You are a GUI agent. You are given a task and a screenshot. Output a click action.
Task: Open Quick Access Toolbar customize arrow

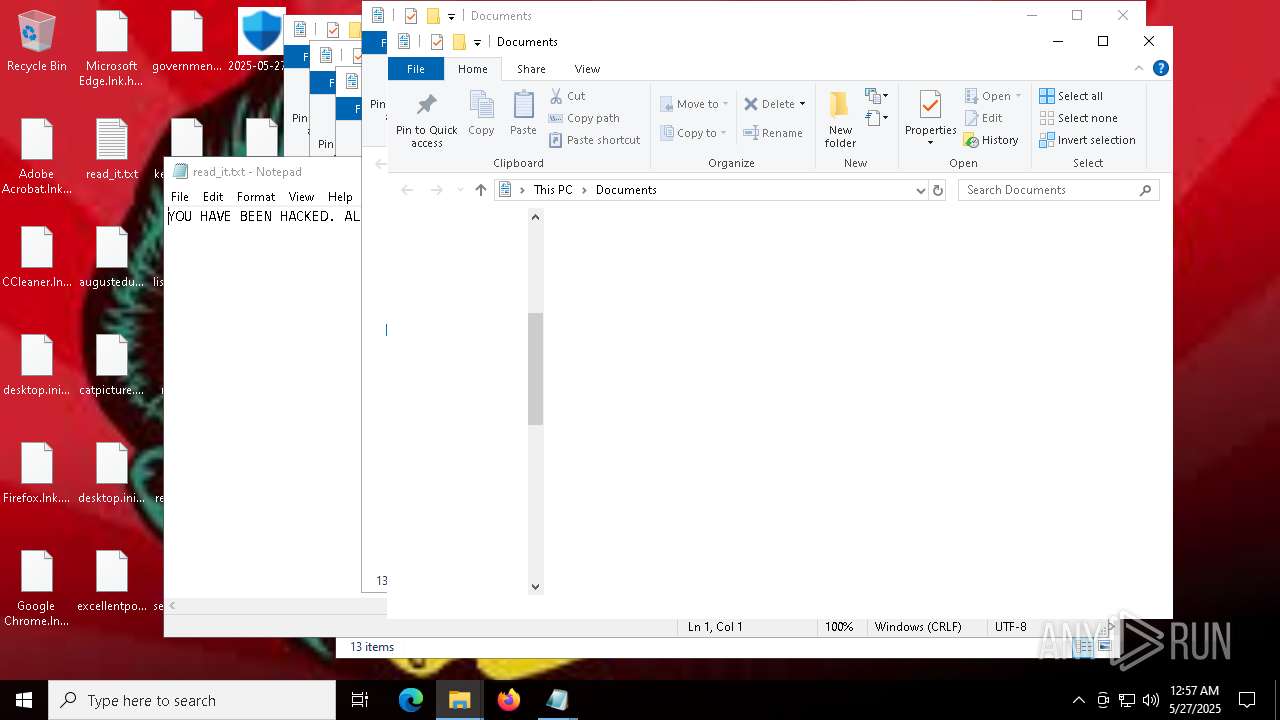tap(477, 42)
